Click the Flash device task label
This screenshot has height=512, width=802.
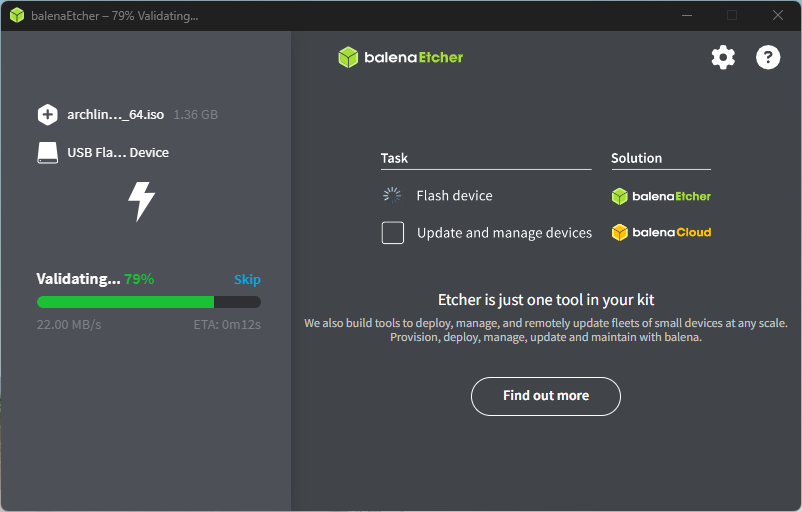tap(454, 196)
